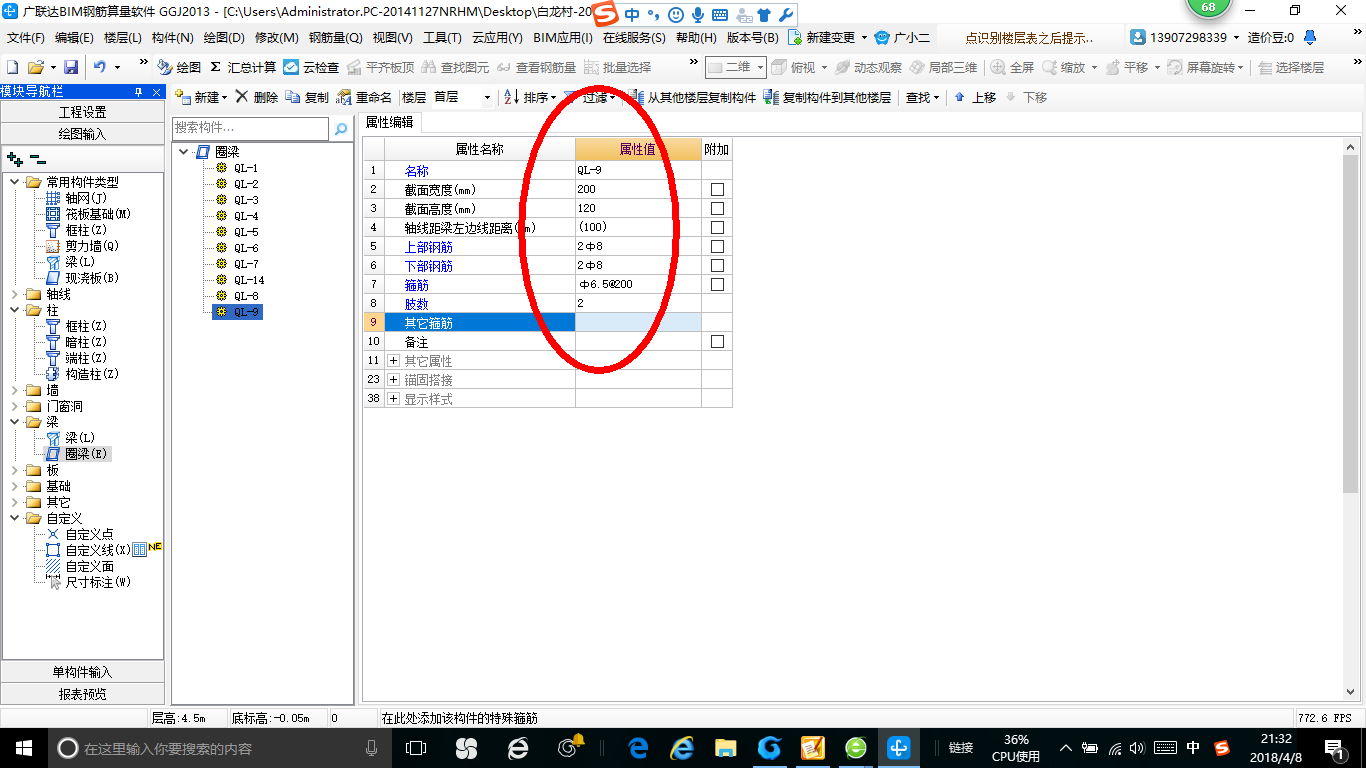Tick 附加 checkbox for 截面宽度

pyautogui.click(x=717, y=190)
